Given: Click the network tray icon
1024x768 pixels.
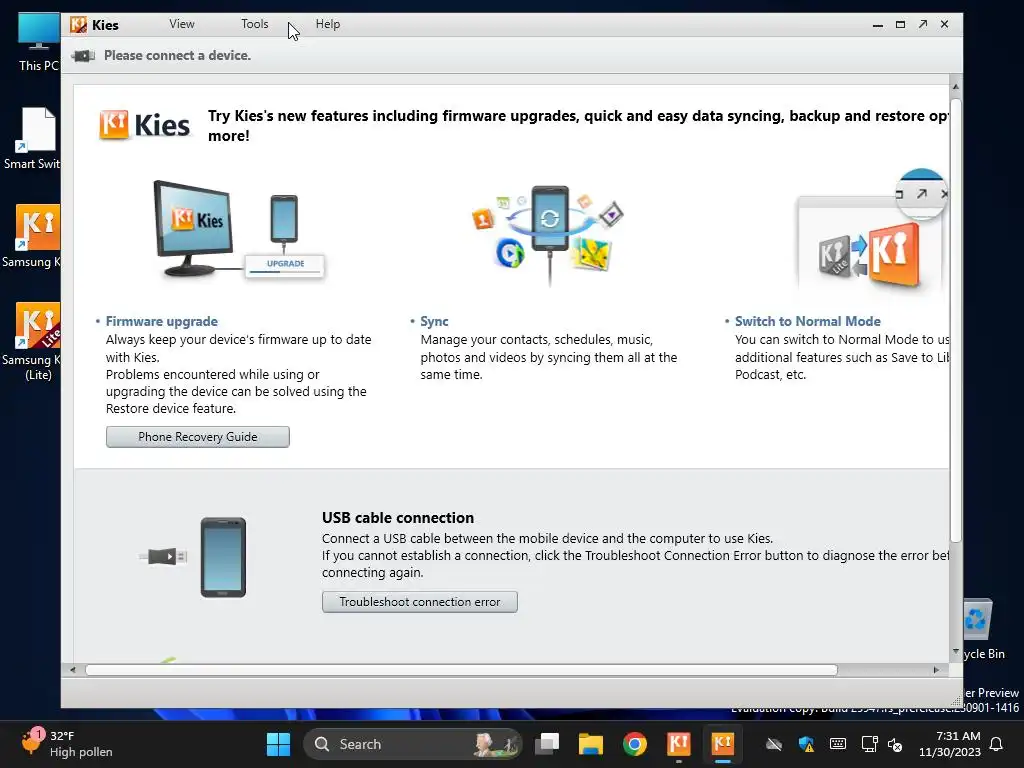Looking at the screenshot, I should pos(869,744).
